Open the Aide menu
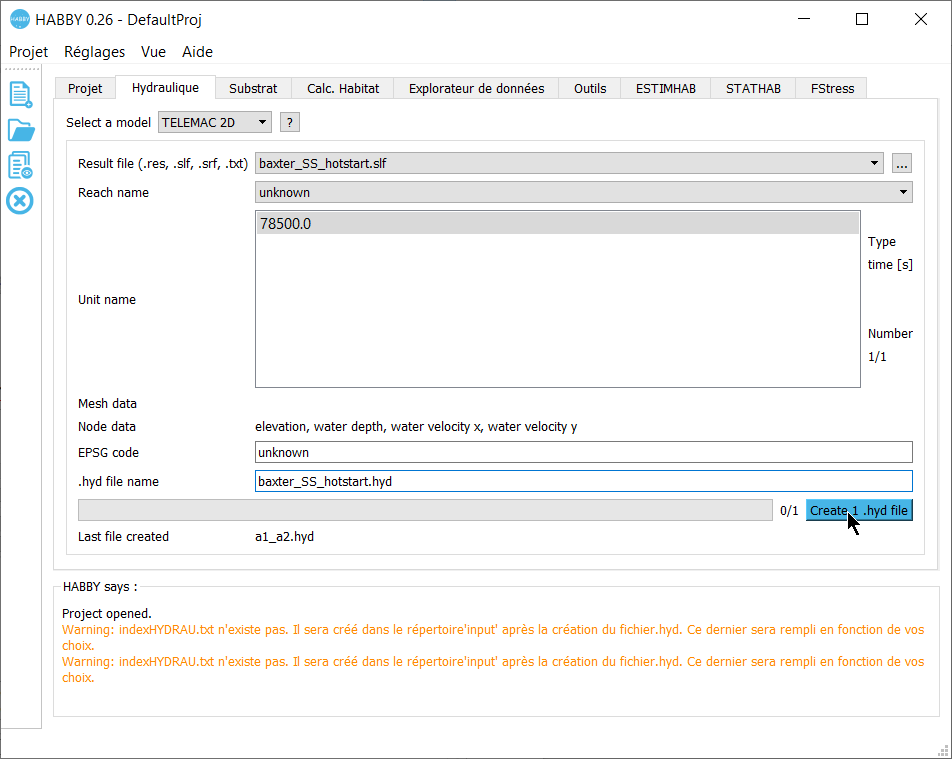The image size is (952, 759). click(197, 52)
